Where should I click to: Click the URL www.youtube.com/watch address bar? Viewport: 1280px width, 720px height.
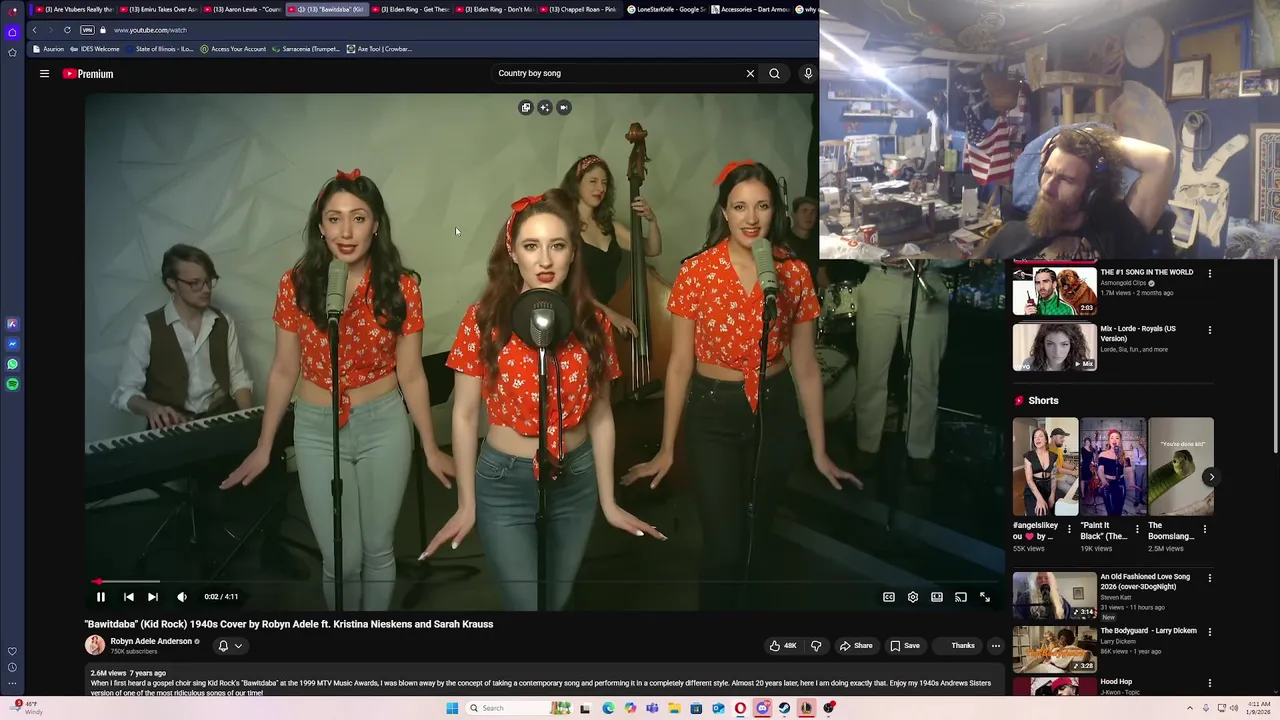(150, 30)
